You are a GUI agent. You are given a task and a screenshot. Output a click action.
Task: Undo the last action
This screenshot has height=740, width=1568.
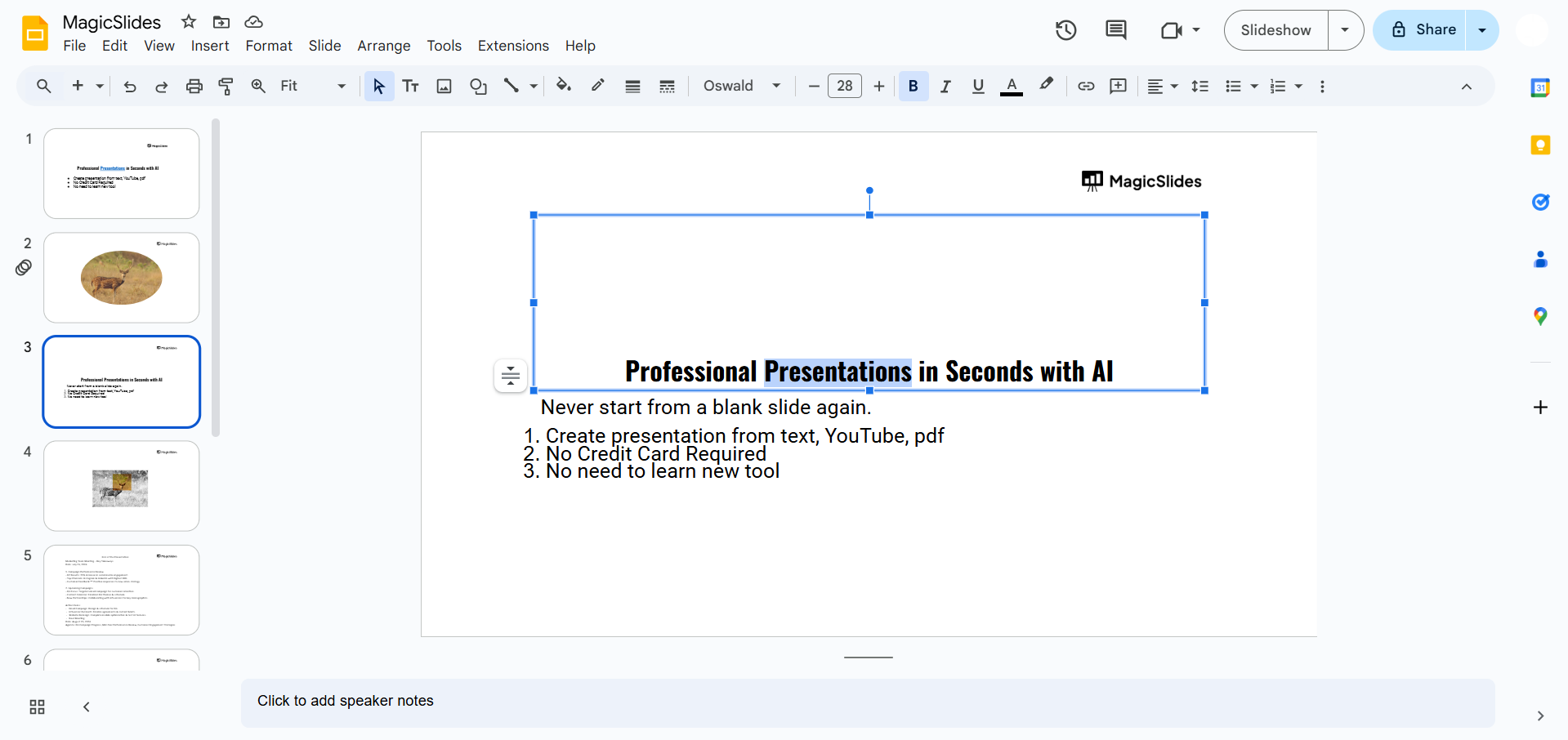click(130, 86)
